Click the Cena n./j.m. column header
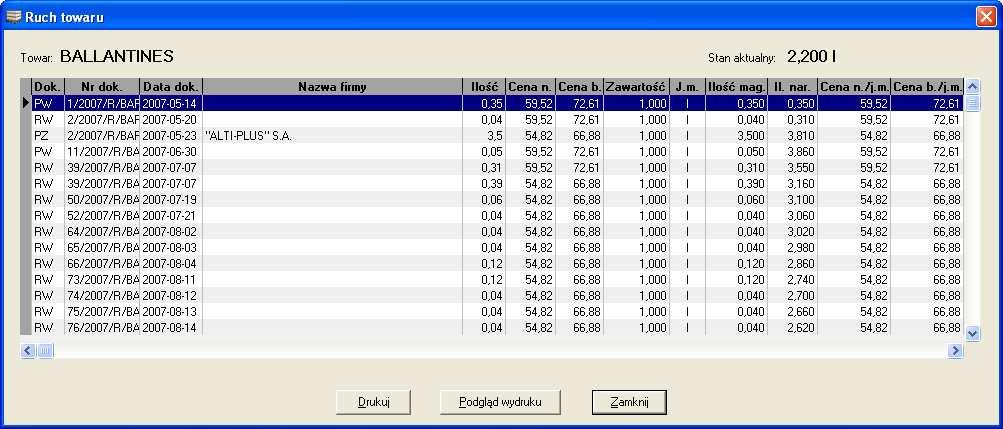 point(854,87)
